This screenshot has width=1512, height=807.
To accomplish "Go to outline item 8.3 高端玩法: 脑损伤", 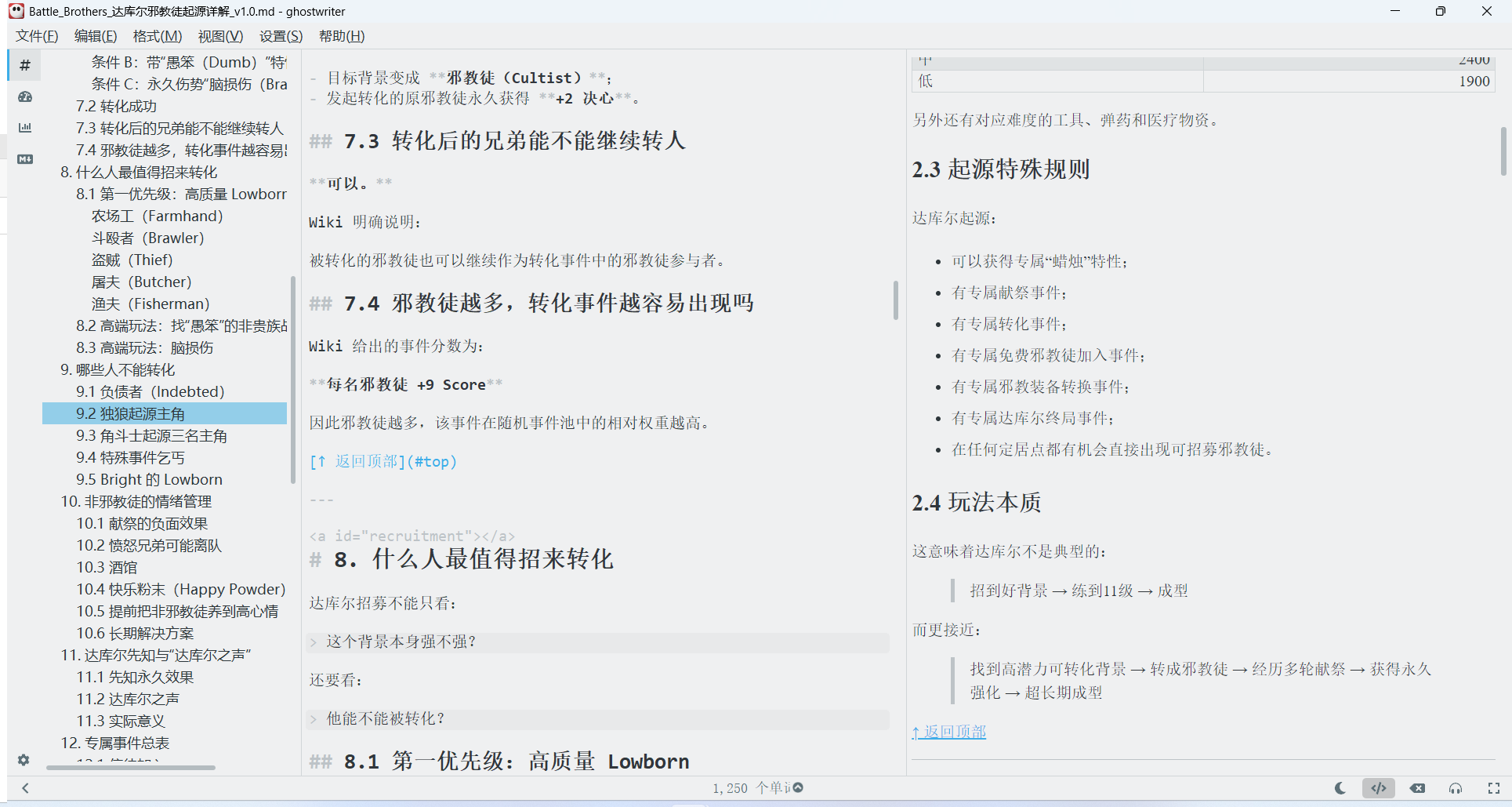I will 144,347.
